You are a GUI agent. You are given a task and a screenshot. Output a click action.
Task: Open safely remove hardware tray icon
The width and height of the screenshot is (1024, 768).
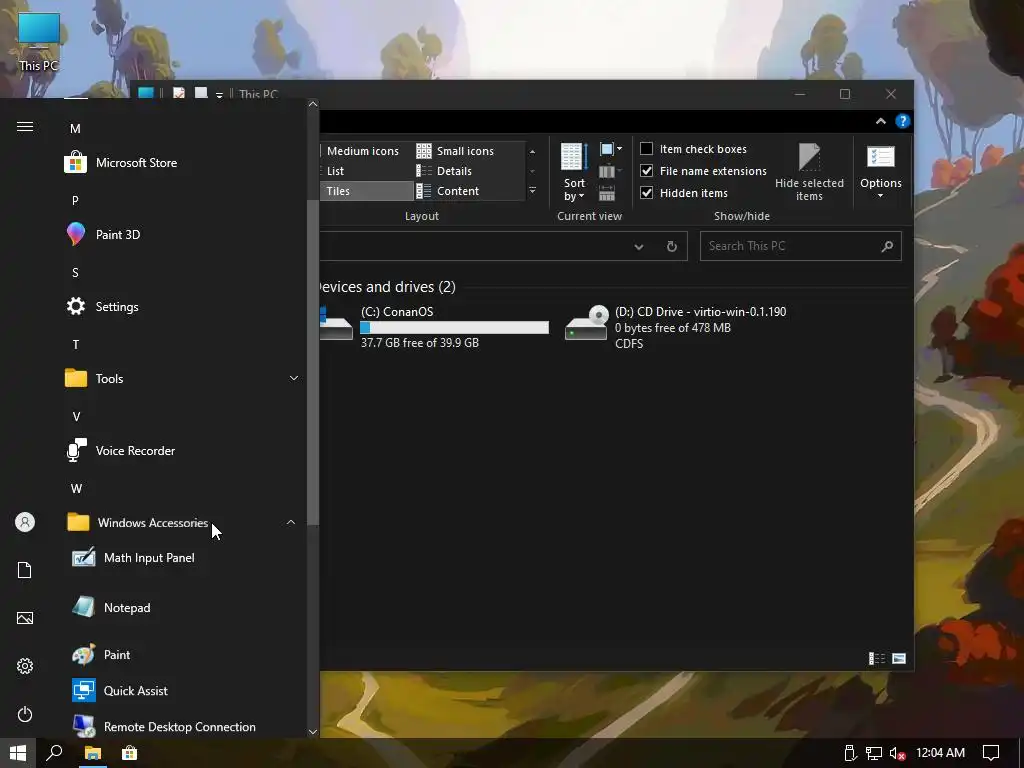pos(850,754)
